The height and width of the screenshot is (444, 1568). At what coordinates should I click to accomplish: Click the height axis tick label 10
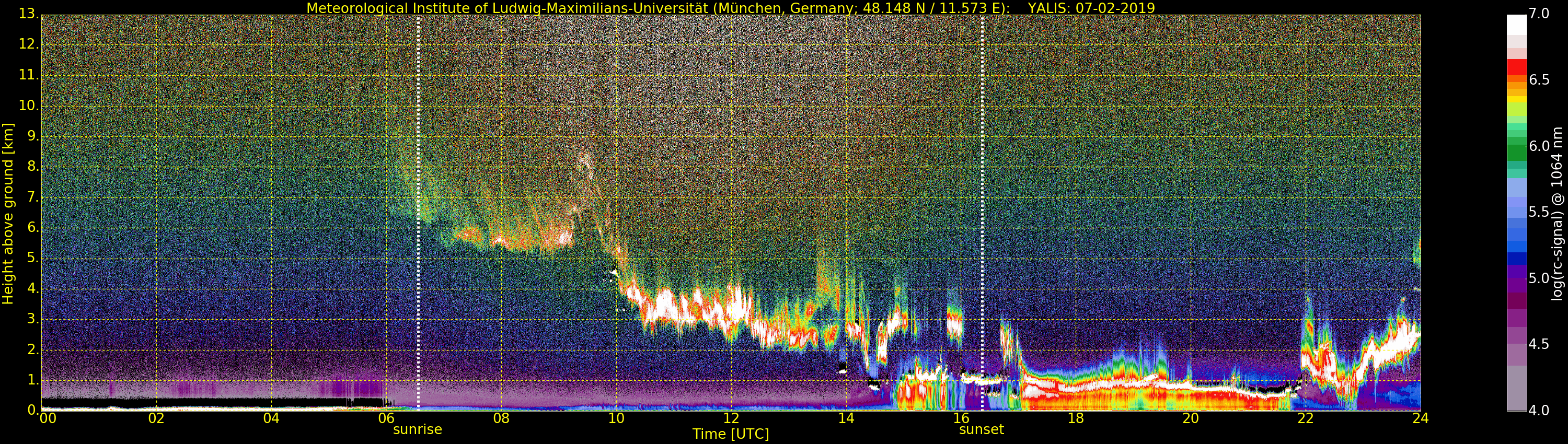point(28,105)
